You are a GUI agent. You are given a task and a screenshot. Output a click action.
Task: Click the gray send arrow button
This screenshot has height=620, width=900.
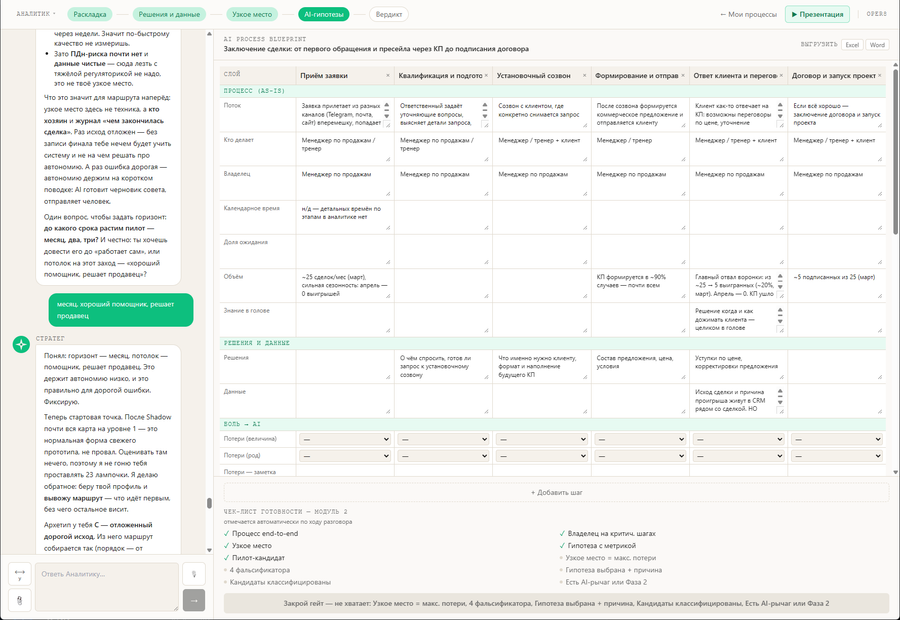(x=194, y=600)
